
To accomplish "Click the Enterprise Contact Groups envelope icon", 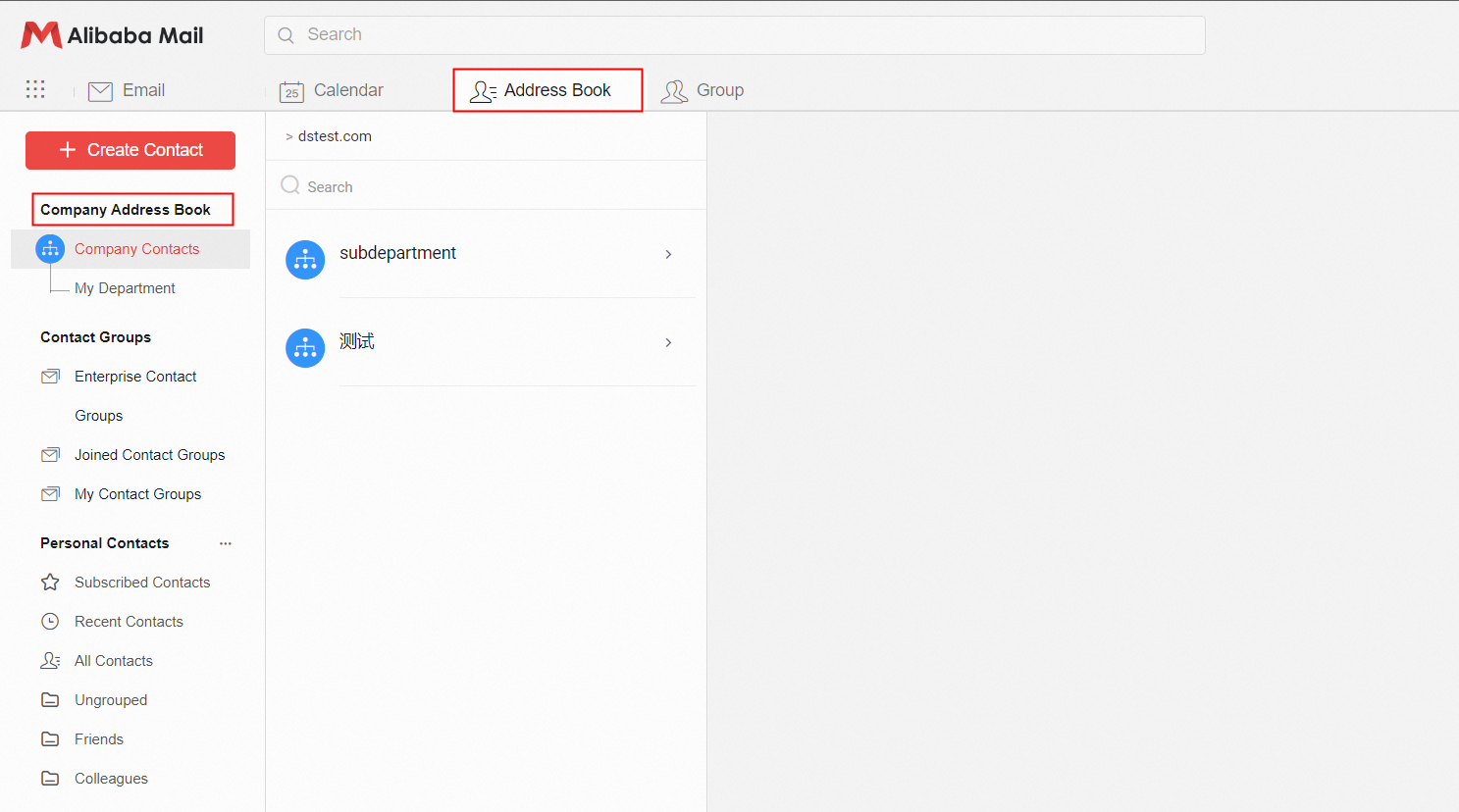I will point(50,377).
